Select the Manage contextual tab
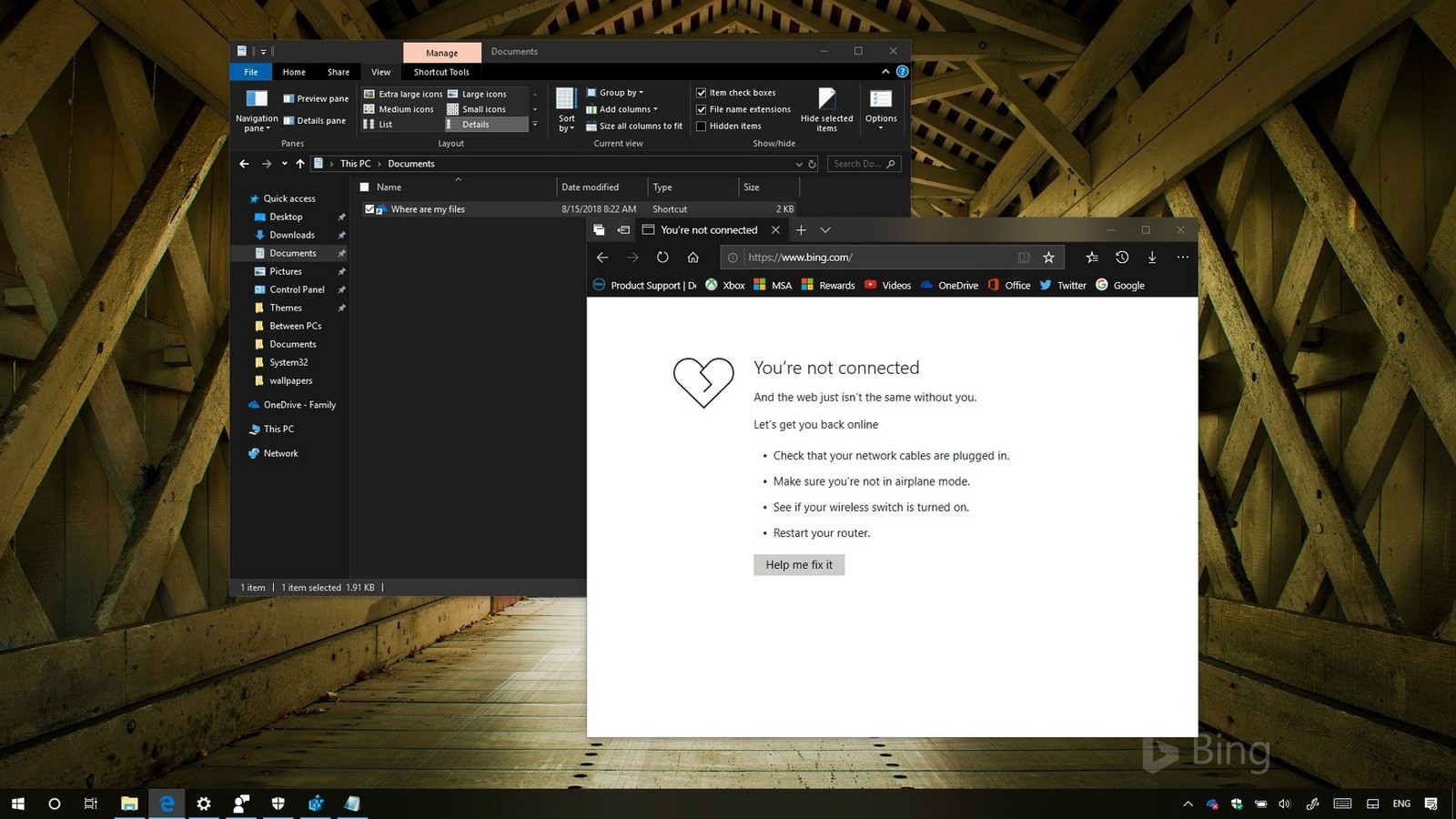 point(441,53)
